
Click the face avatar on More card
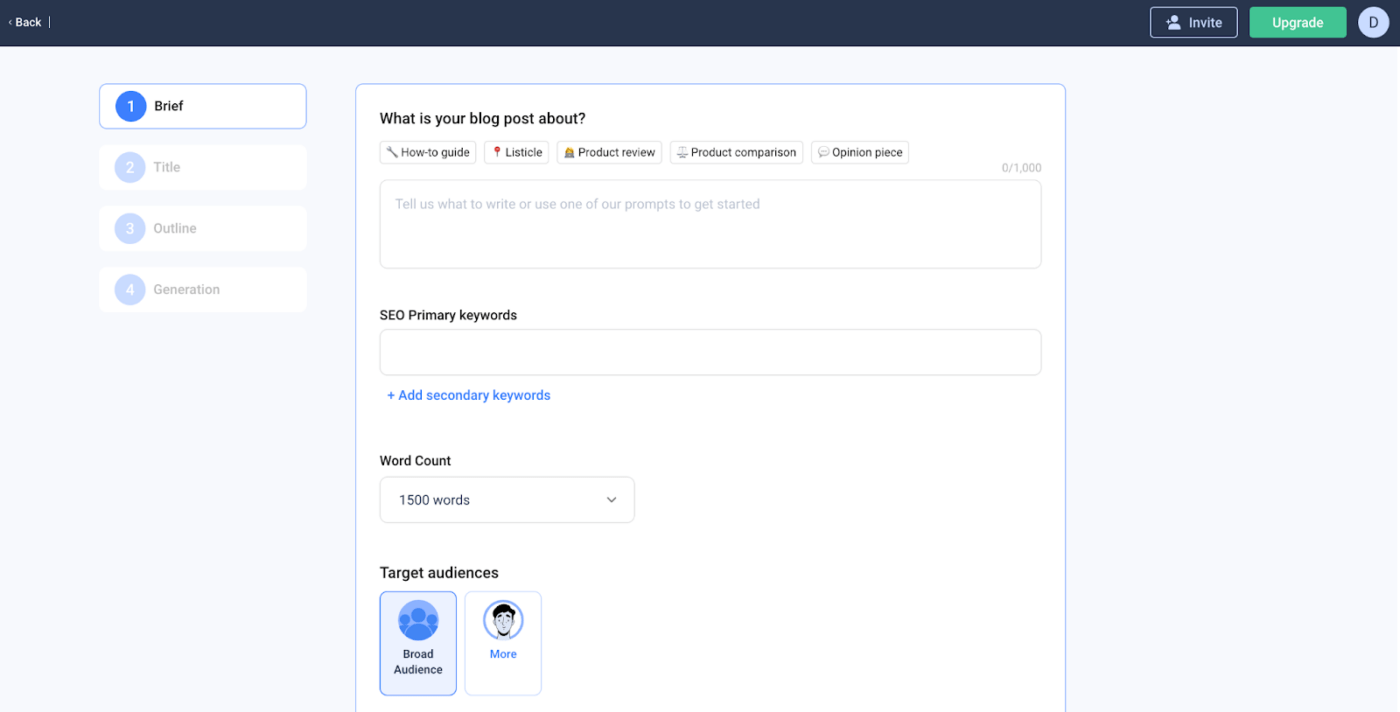click(x=503, y=620)
